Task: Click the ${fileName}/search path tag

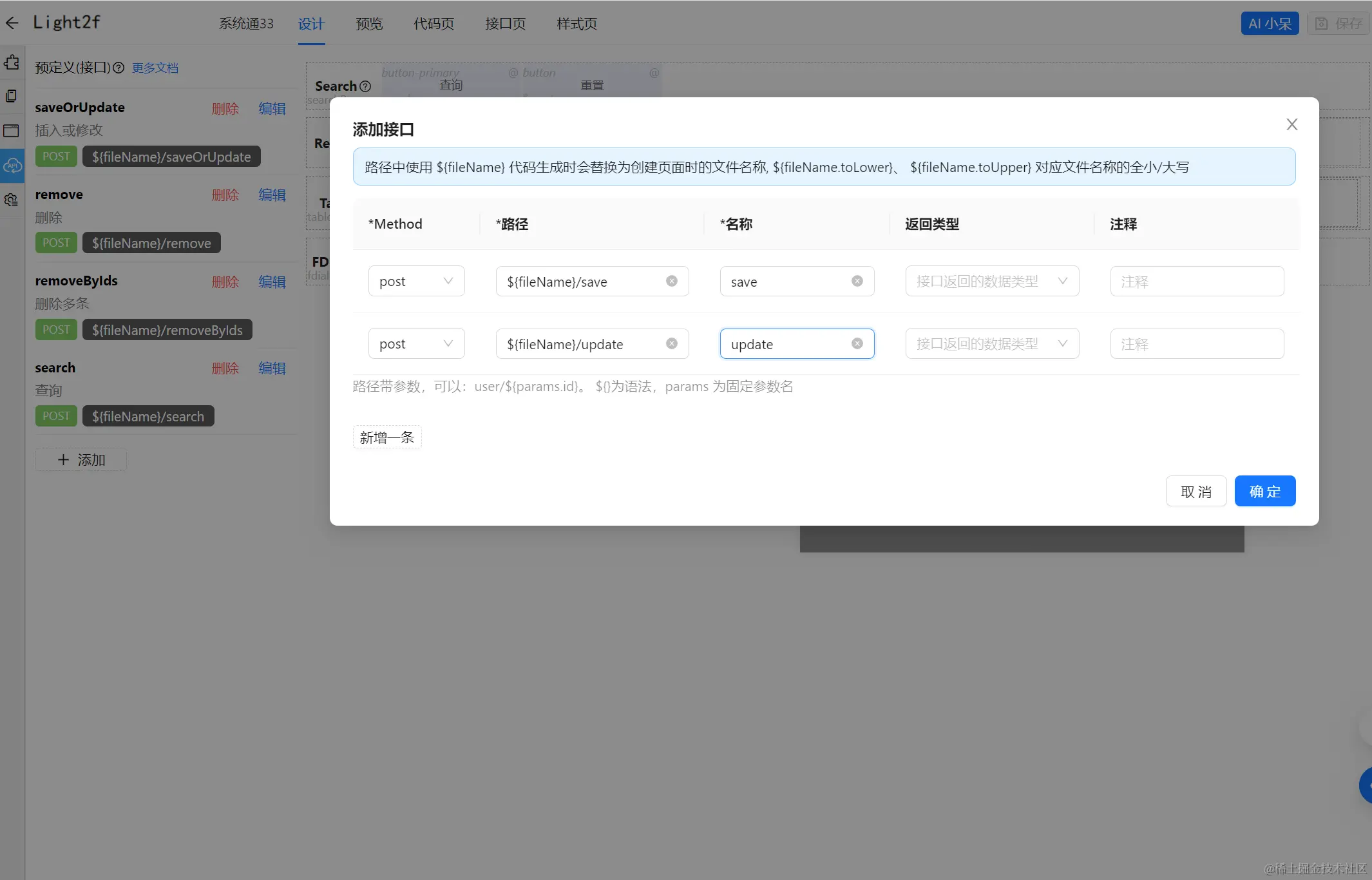Action: coord(148,416)
